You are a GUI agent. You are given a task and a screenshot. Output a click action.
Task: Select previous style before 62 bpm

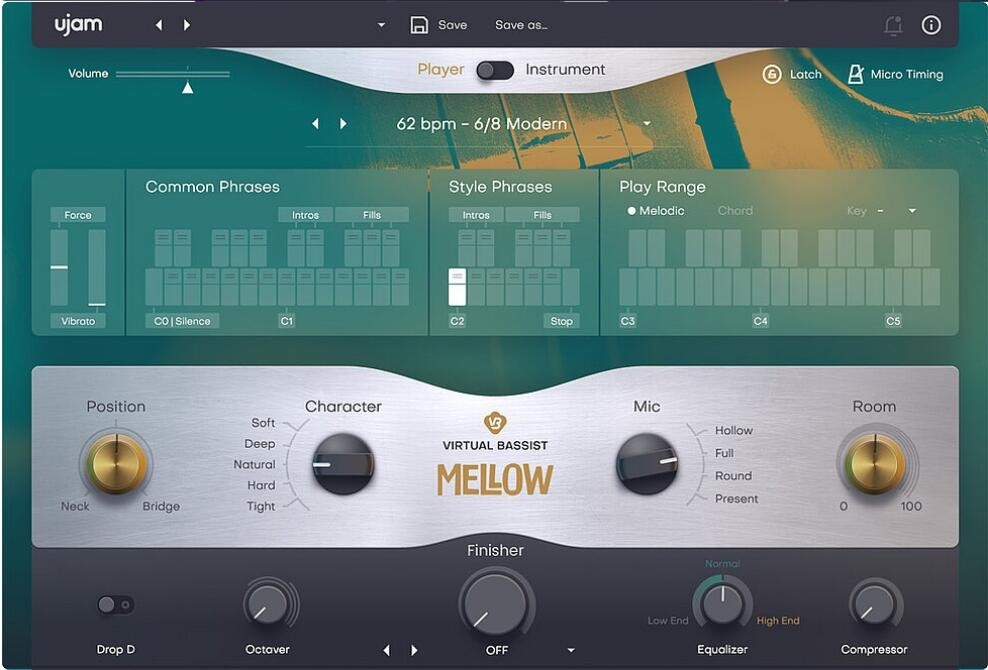click(x=315, y=124)
